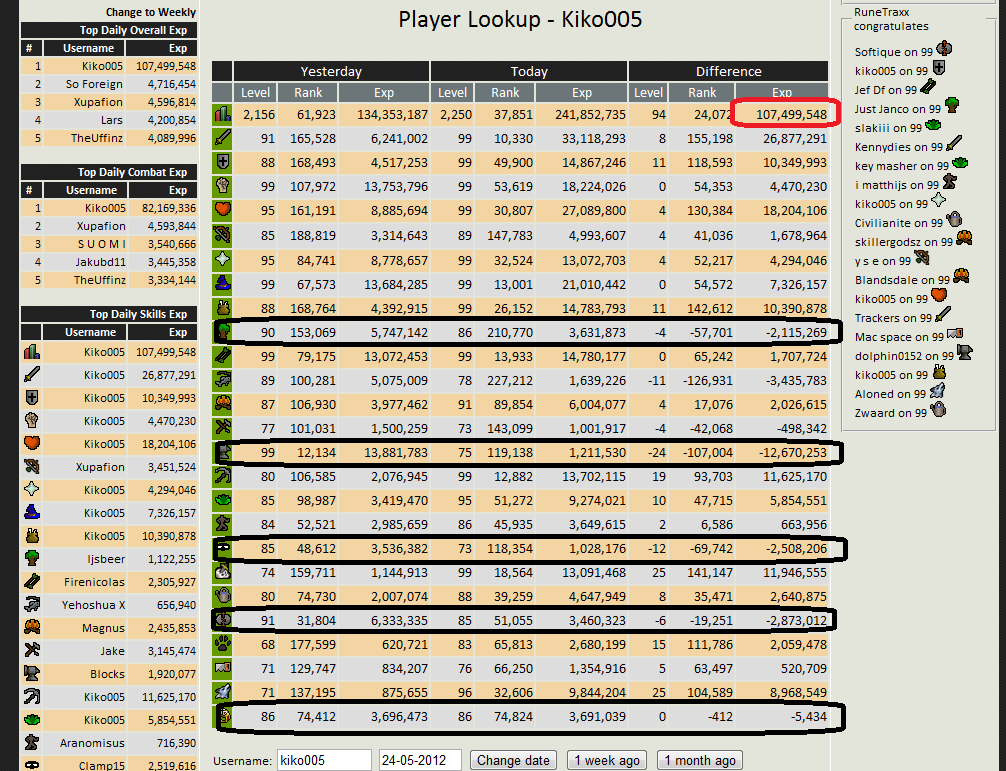Image resolution: width=1006 pixels, height=771 pixels.
Task: Select the Summoning icon in the main table row with 875,655
Action: pos(223,692)
